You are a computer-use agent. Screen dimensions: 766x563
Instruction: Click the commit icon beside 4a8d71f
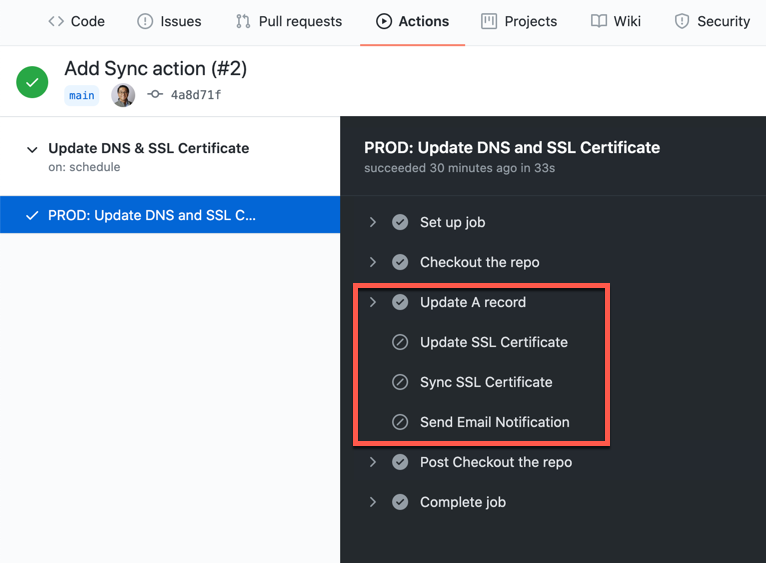tap(155, 94)
